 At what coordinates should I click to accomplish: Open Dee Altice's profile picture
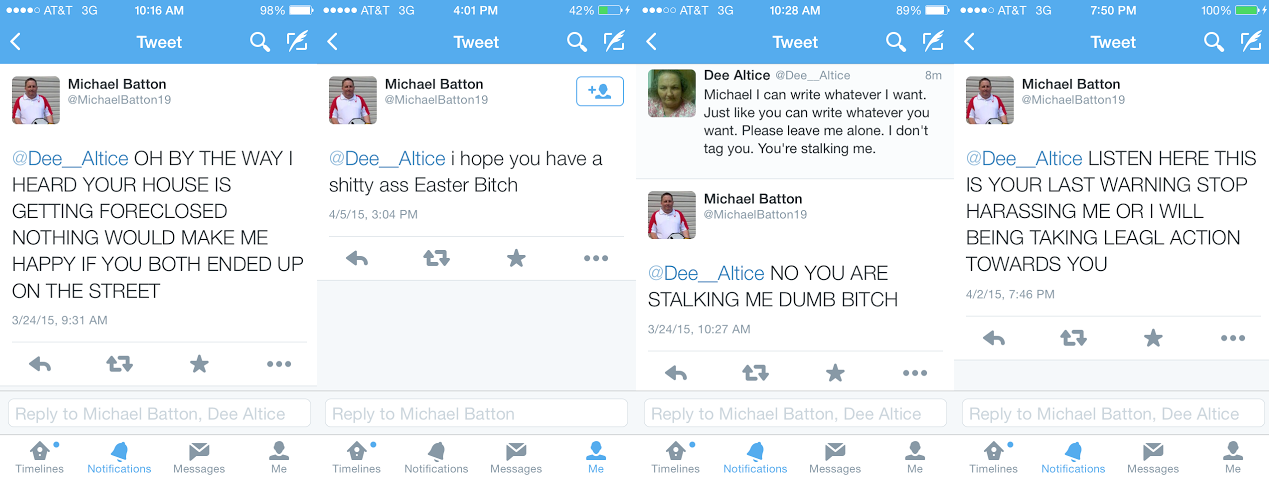[672, 93]
